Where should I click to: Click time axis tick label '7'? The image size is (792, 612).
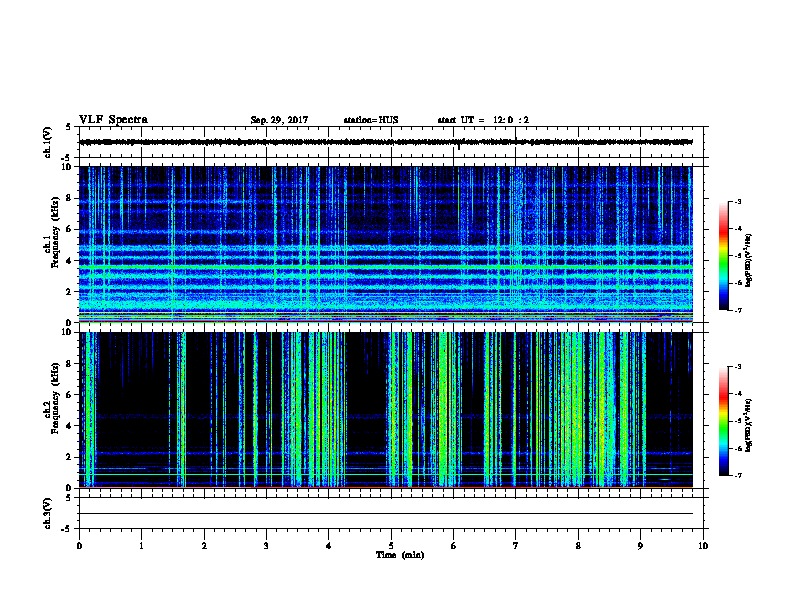pos(516,546)
